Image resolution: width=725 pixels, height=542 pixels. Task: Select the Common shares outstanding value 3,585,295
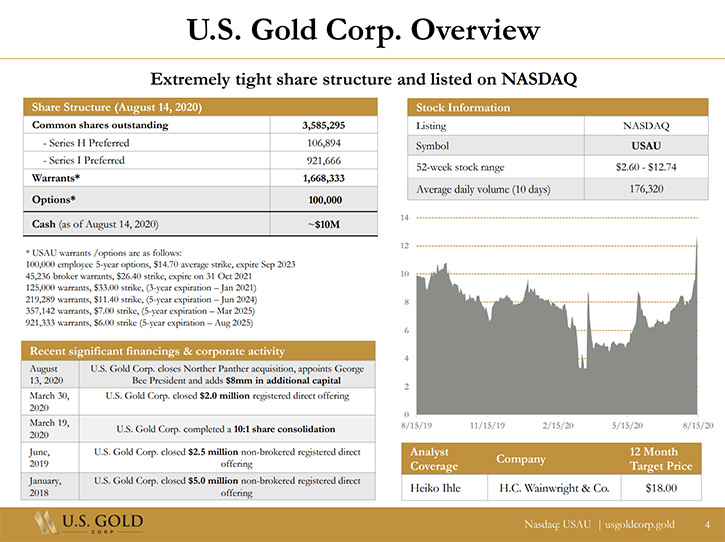[324, 125]
